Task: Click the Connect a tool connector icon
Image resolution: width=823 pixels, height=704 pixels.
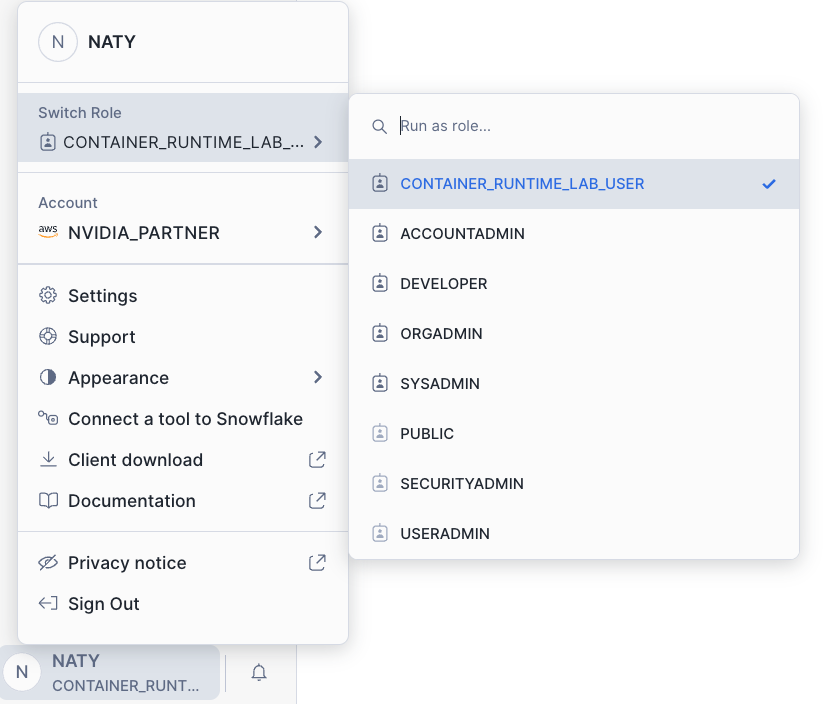Action: pyautogui.click(x=48, y=418)
